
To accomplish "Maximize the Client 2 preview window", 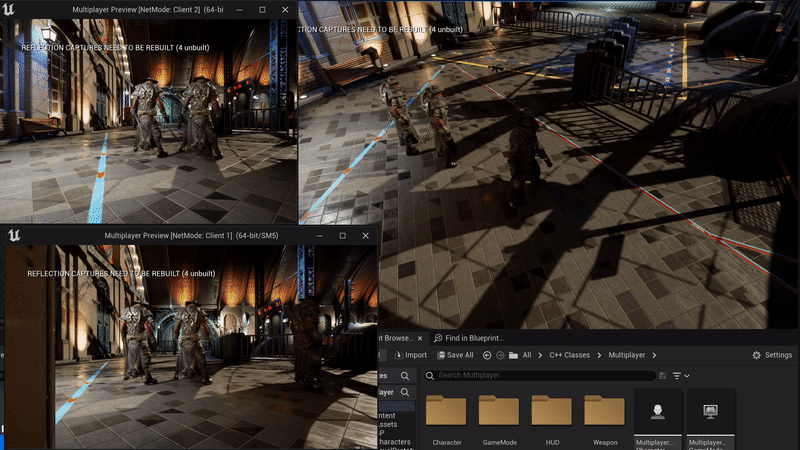I will pyautogui.click(x=262, y=10).
